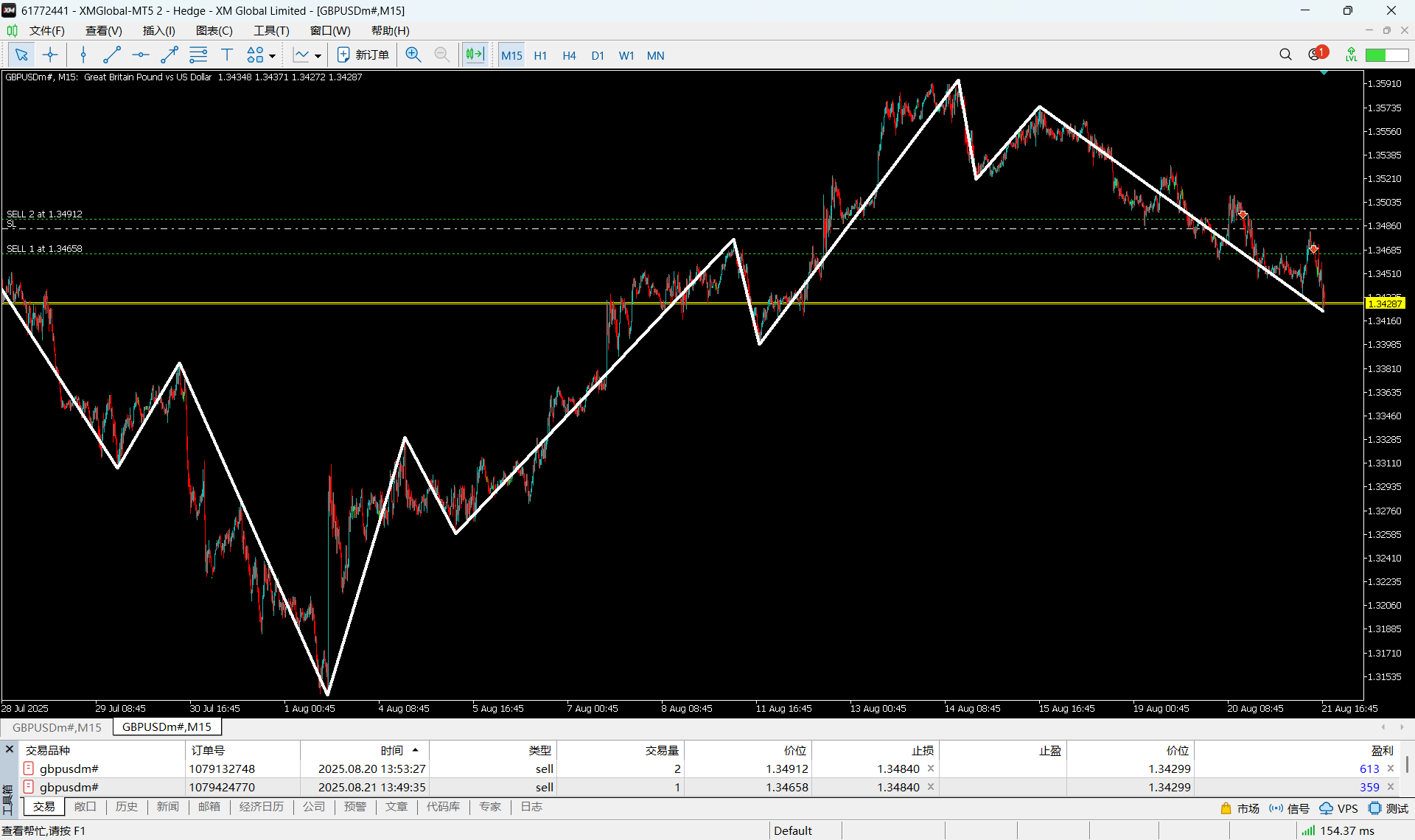
Task: Open the 代码库 code base tab
Action: coord(443,807)
